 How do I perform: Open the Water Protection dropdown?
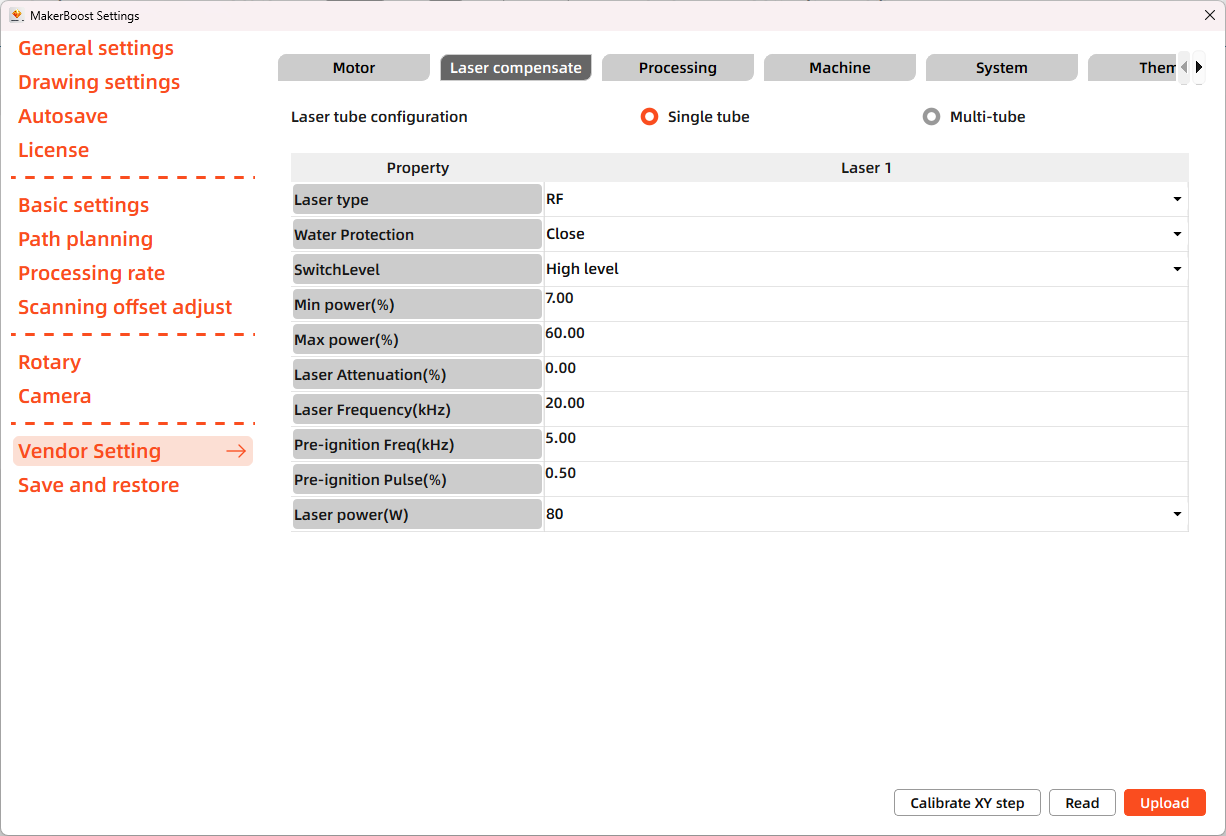1177,234
